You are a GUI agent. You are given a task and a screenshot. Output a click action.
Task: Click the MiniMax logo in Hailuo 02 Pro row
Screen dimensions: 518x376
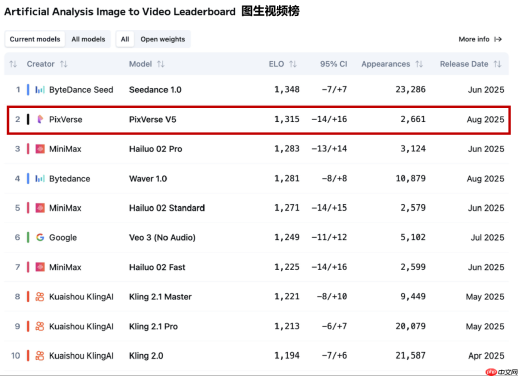pyautogui.click(x=40, y=149)
